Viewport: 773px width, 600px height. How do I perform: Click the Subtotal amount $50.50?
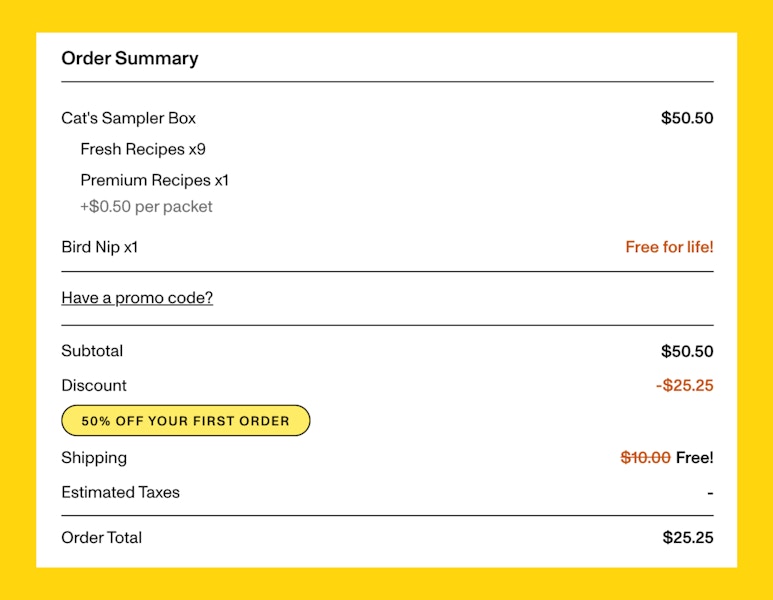coord(687,352)
